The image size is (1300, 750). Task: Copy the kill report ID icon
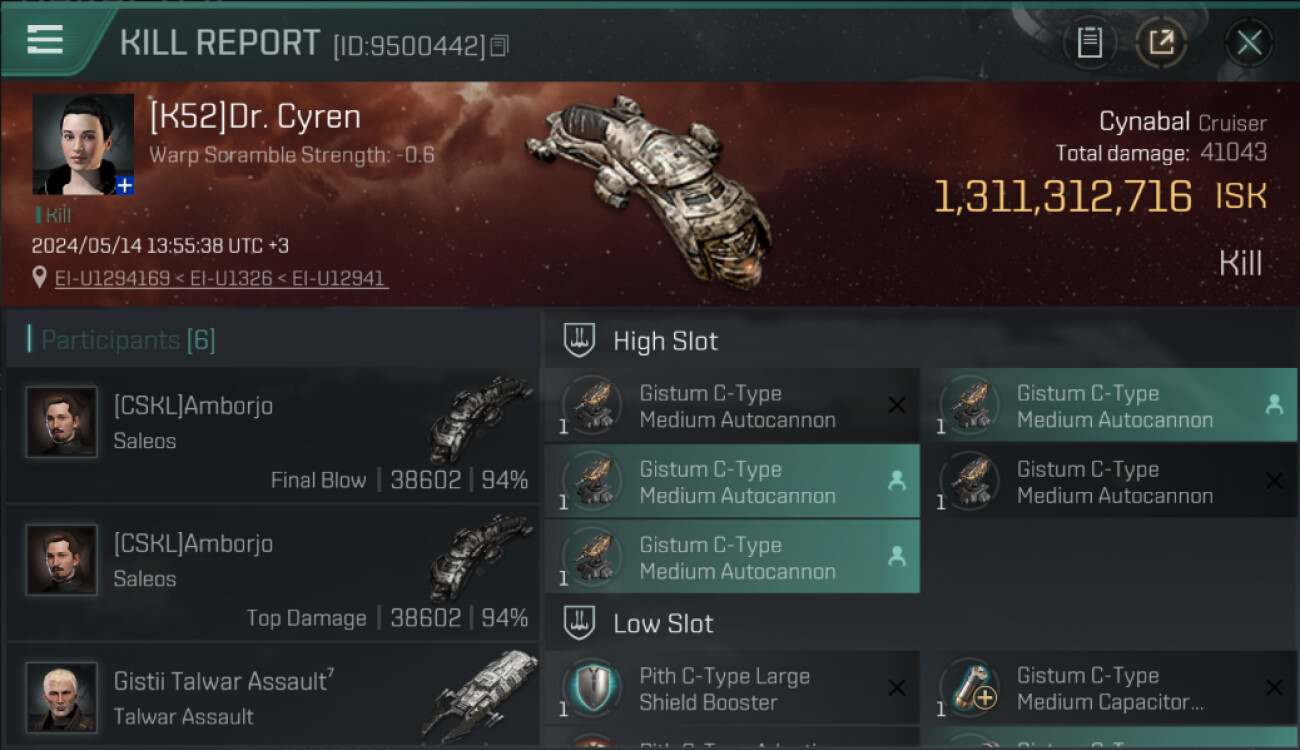pos(500,45)
